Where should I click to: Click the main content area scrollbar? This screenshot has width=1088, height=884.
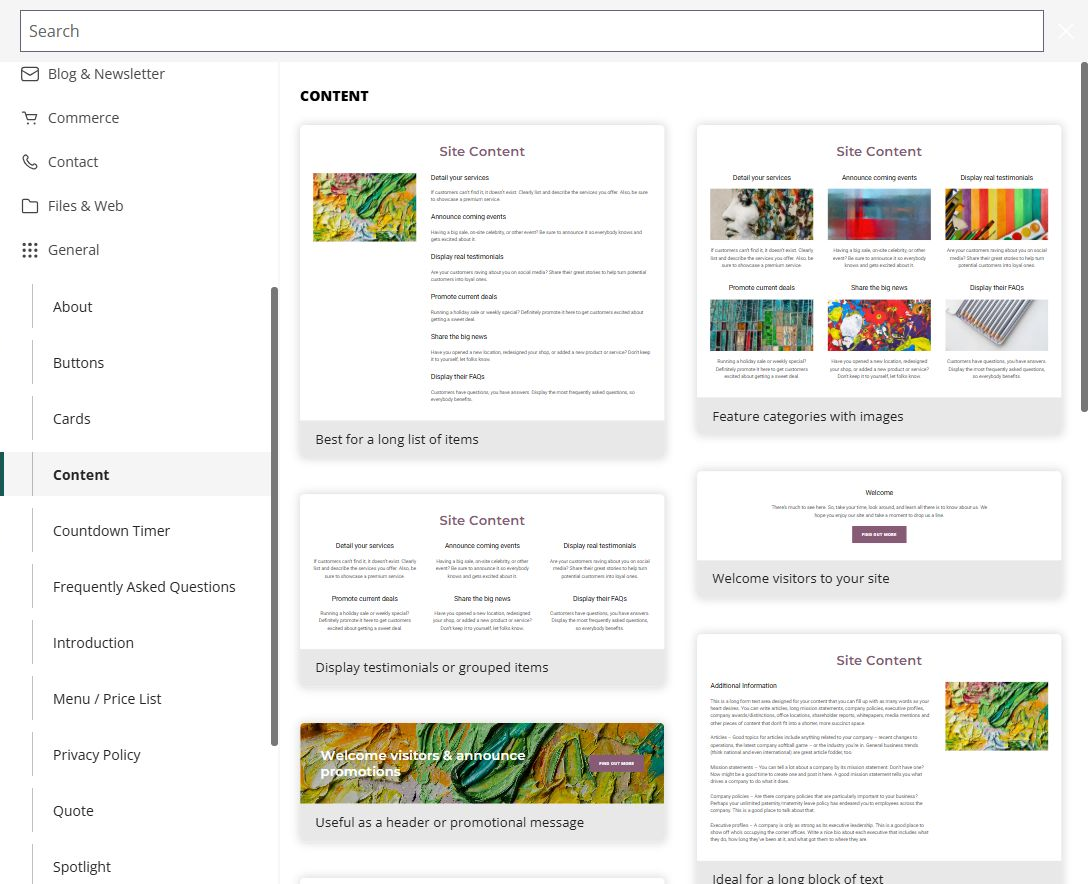pyautogui.click(x=1084, y=237)
